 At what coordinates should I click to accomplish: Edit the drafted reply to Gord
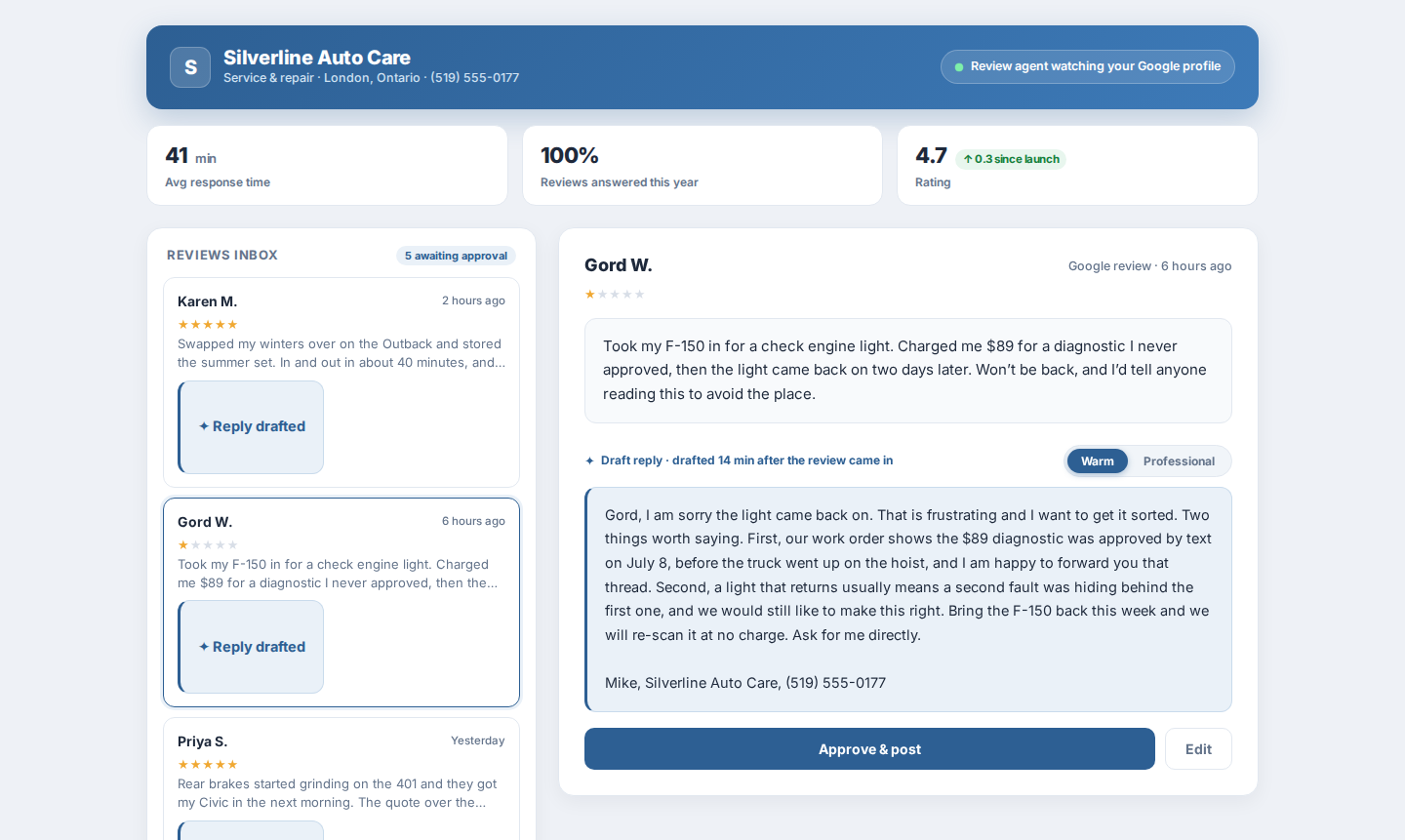[x=1198, y=749]
